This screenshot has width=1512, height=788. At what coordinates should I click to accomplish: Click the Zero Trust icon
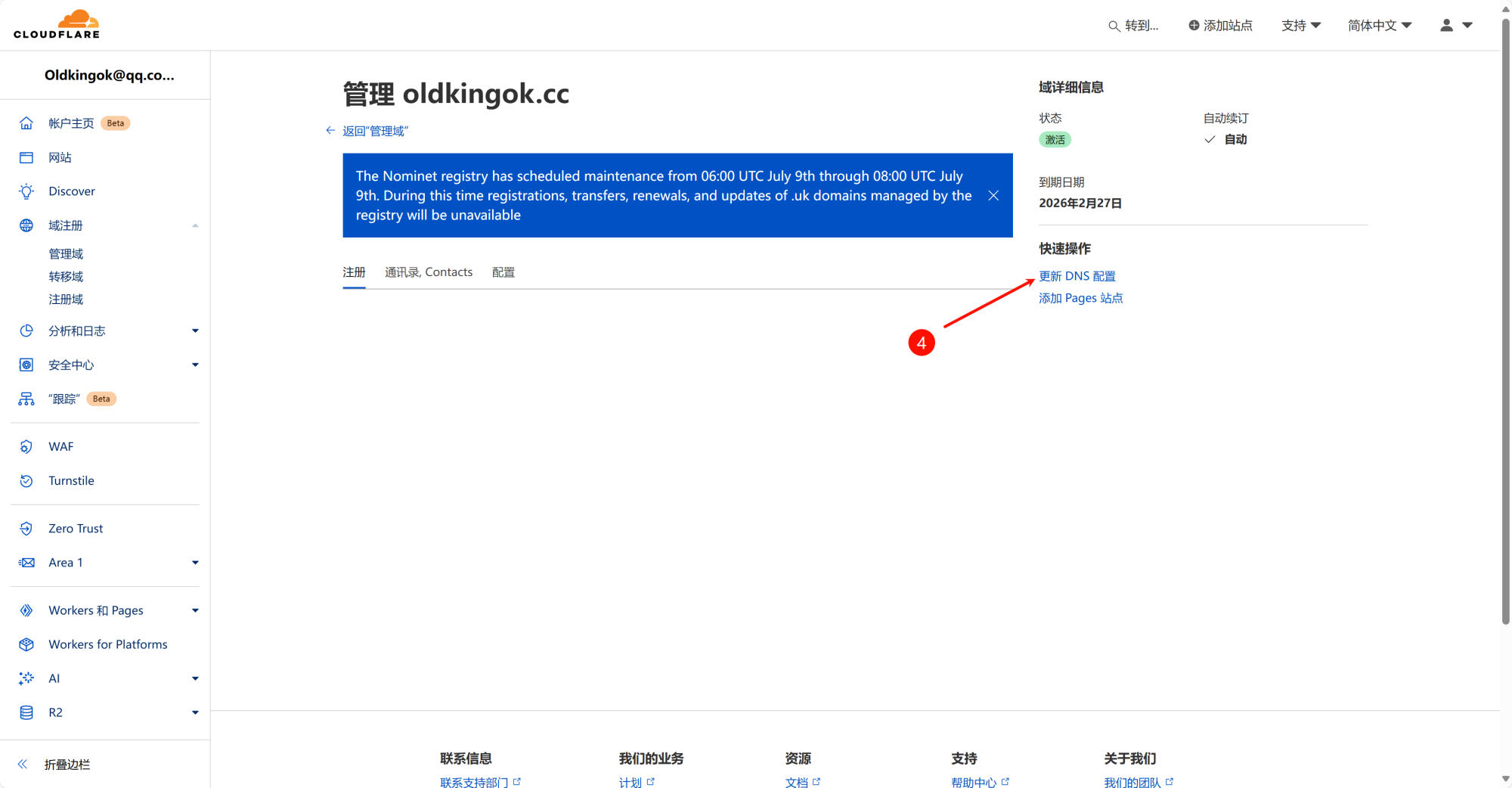[26, 529]
